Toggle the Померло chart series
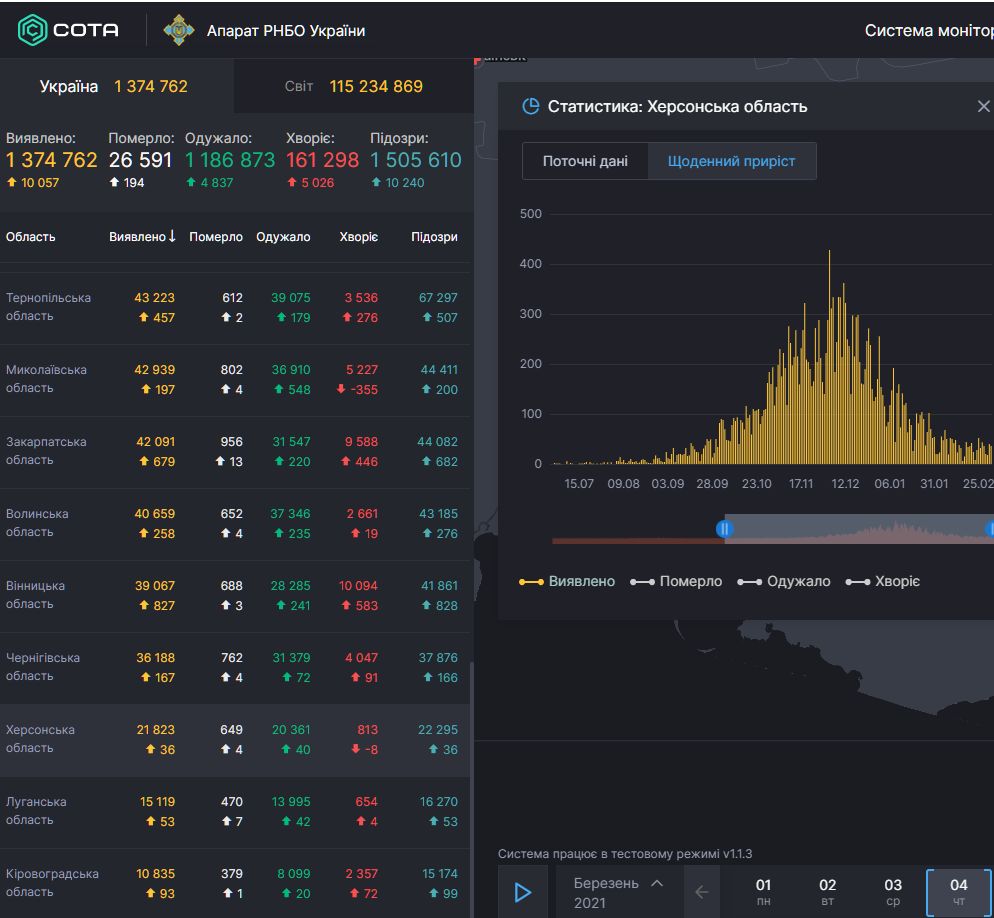Screen dimensions: 994x918 (676, 581)
